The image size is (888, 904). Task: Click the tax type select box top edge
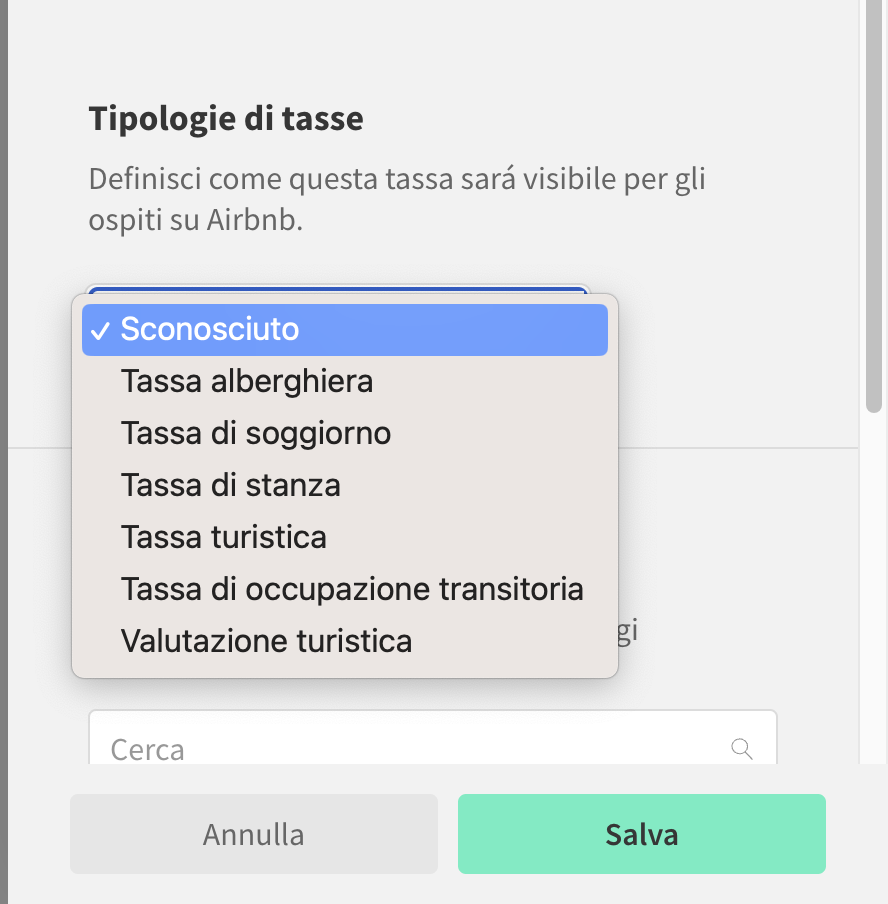tap(337, 289)
